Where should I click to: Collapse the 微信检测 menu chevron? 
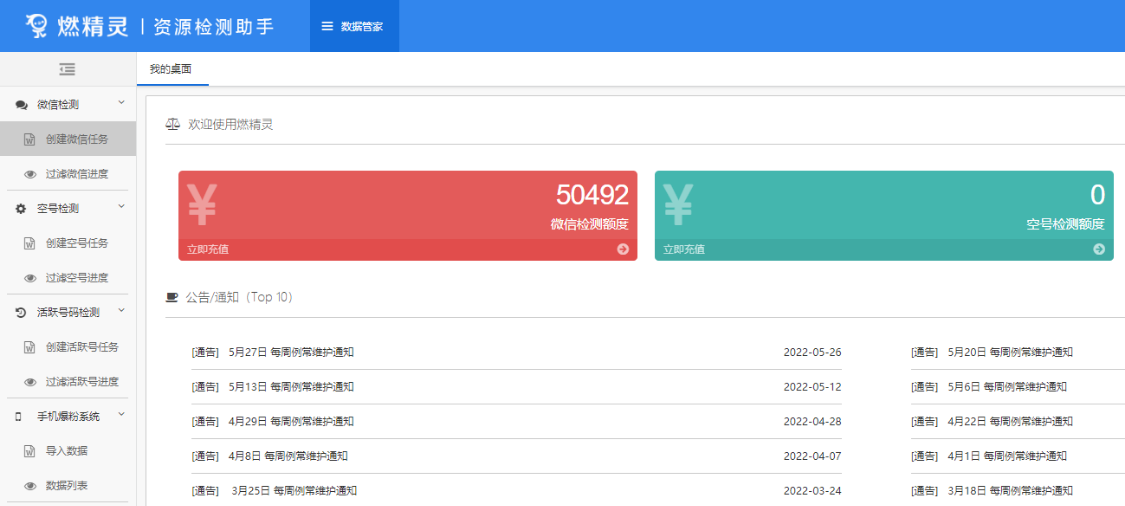[121, 103]
